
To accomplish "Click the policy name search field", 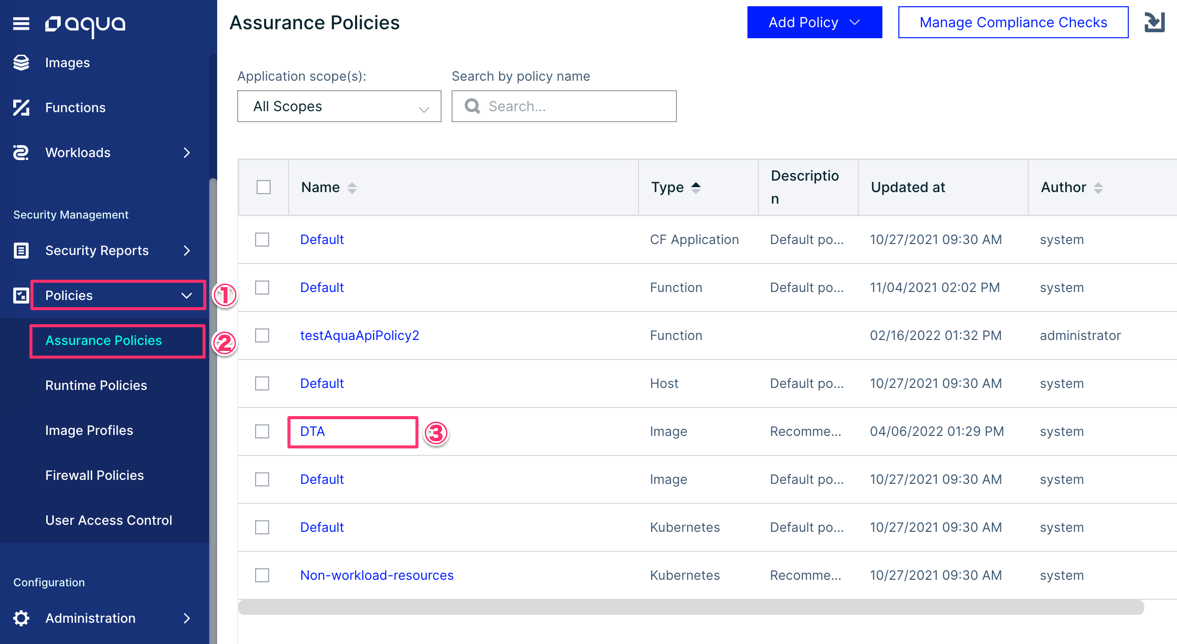I will coord(575,106).
